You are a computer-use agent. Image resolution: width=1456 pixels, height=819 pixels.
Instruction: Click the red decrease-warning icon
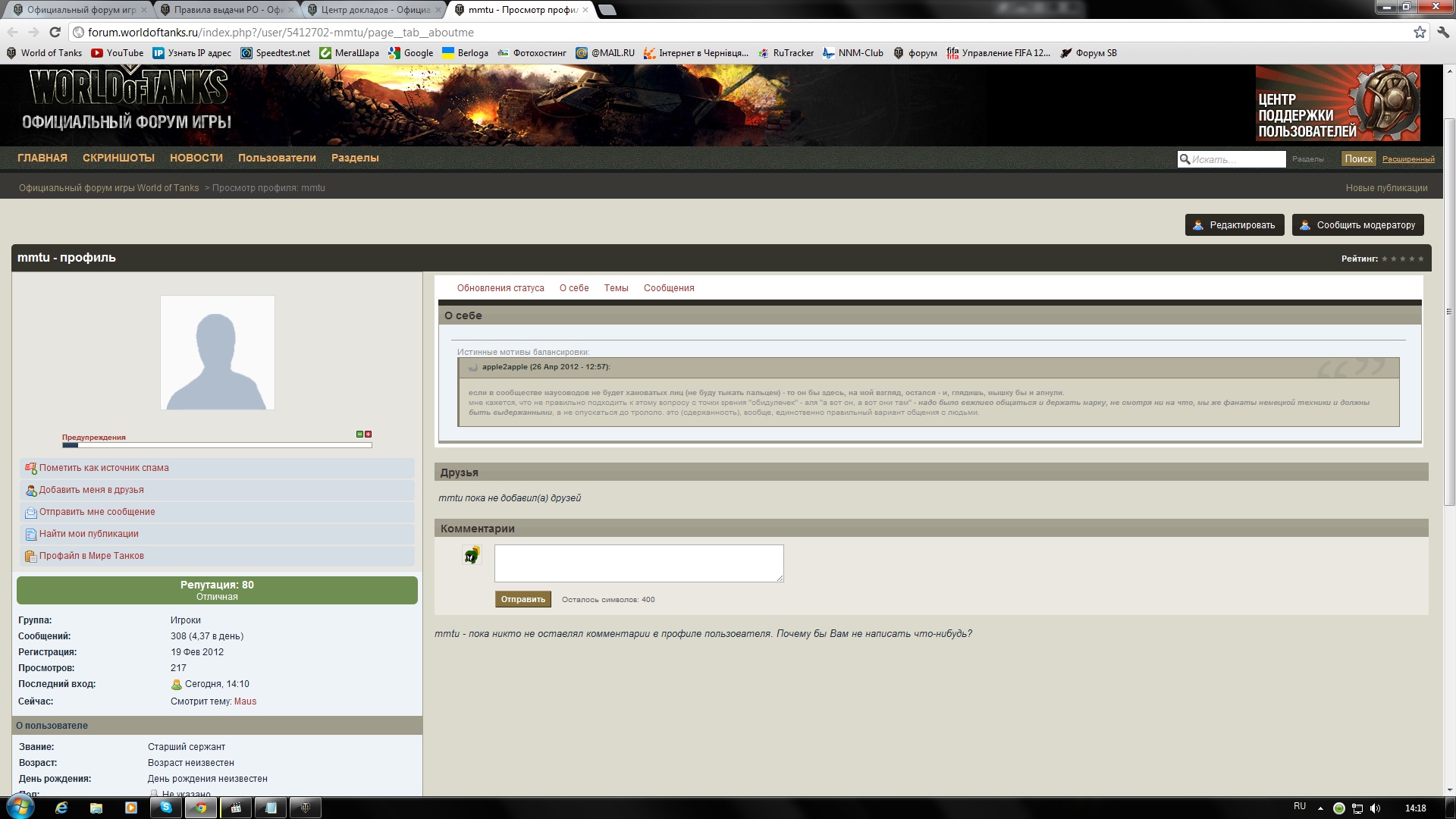tap(369, 435)
